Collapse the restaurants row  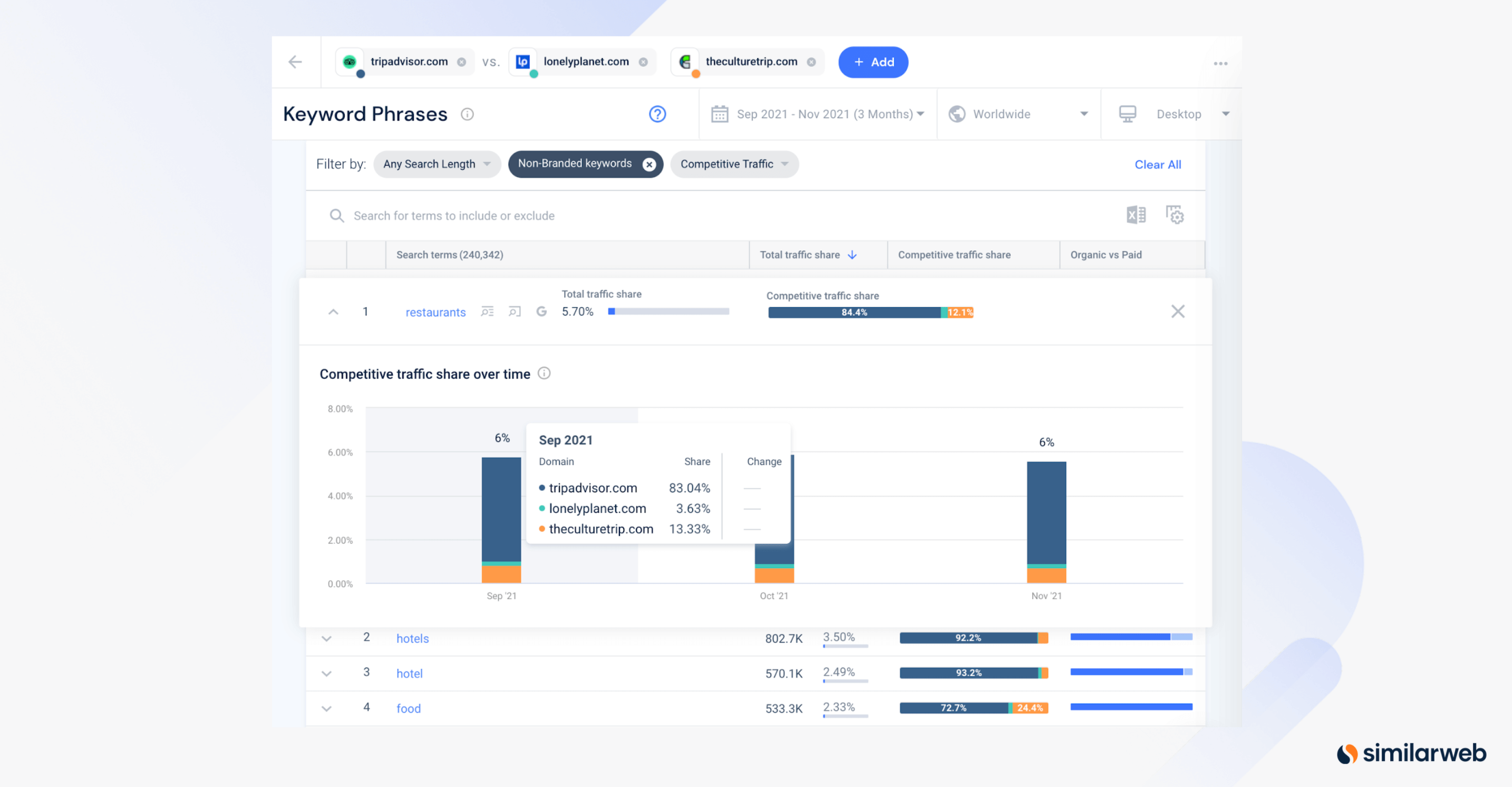tap(333, 312)
